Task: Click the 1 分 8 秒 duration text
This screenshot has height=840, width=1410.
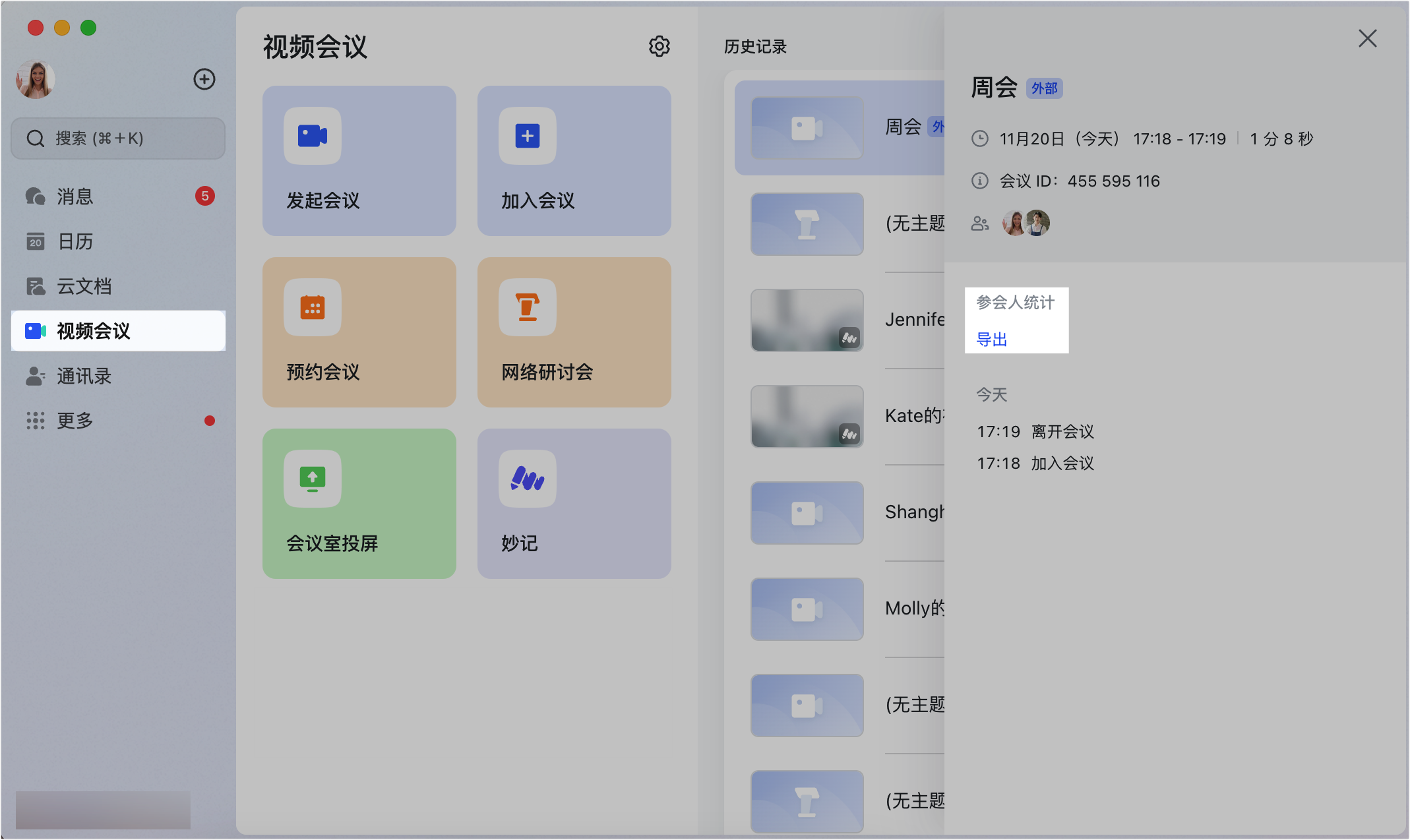Action: pos(1281,139)
